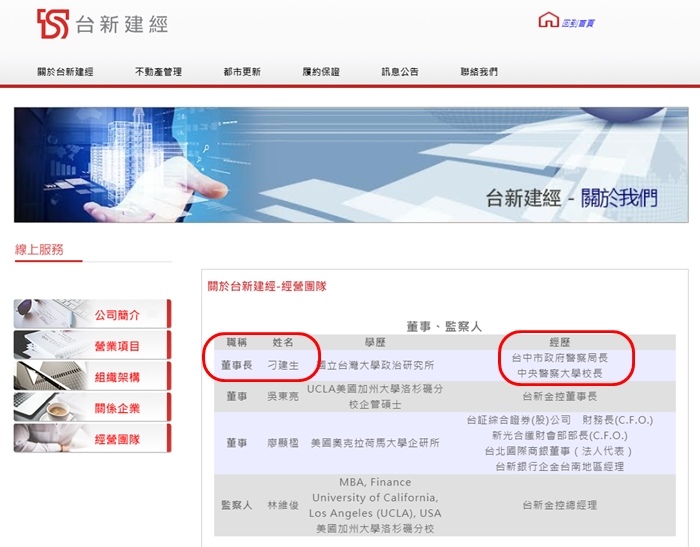The height and width of the screenshot is (547, 700).
Task: Click the home (house) icon at top right
Action: (x=548, y=21)
